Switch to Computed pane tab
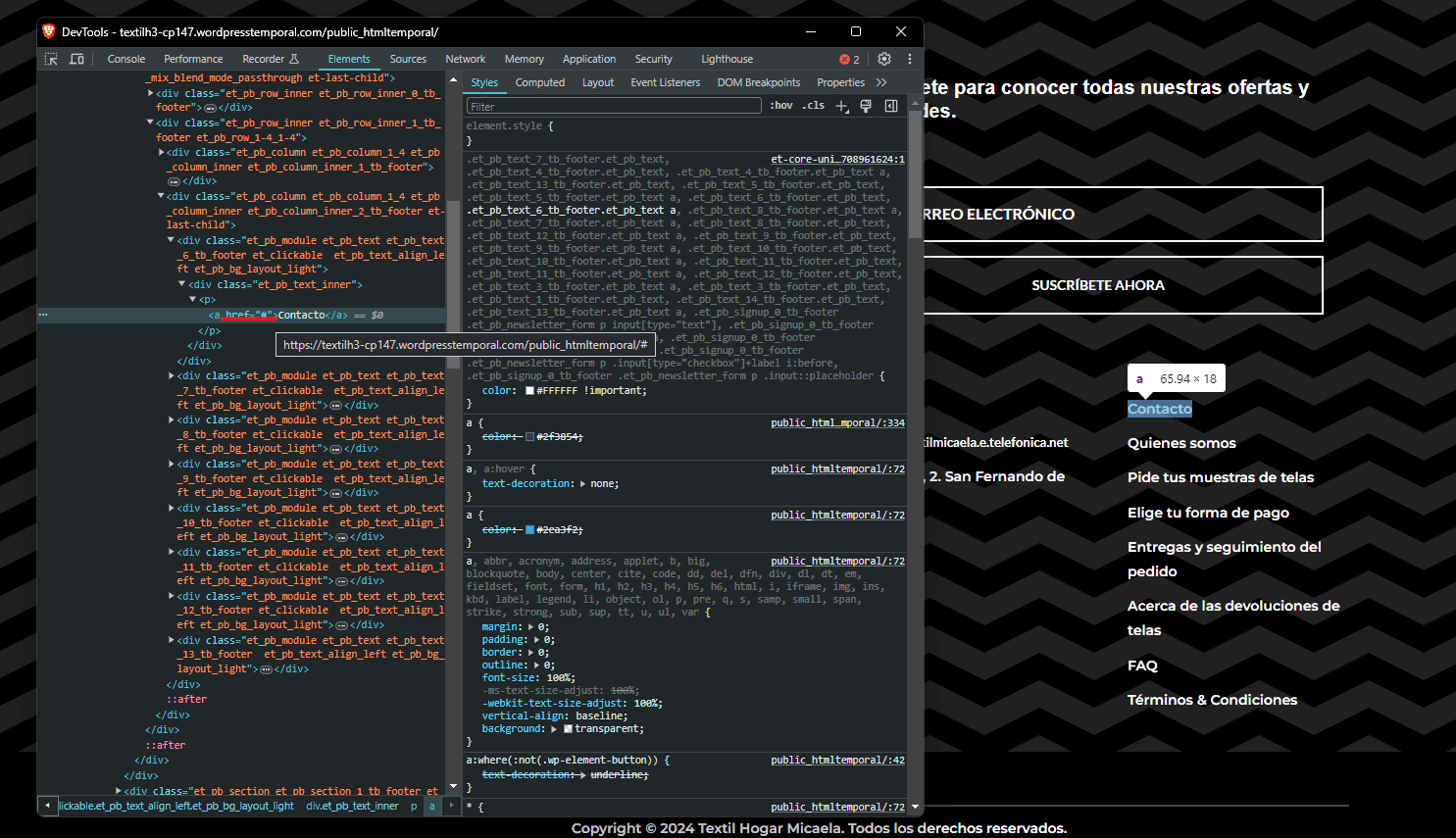This screenshot has width=1456, height=838. point(540,82)
